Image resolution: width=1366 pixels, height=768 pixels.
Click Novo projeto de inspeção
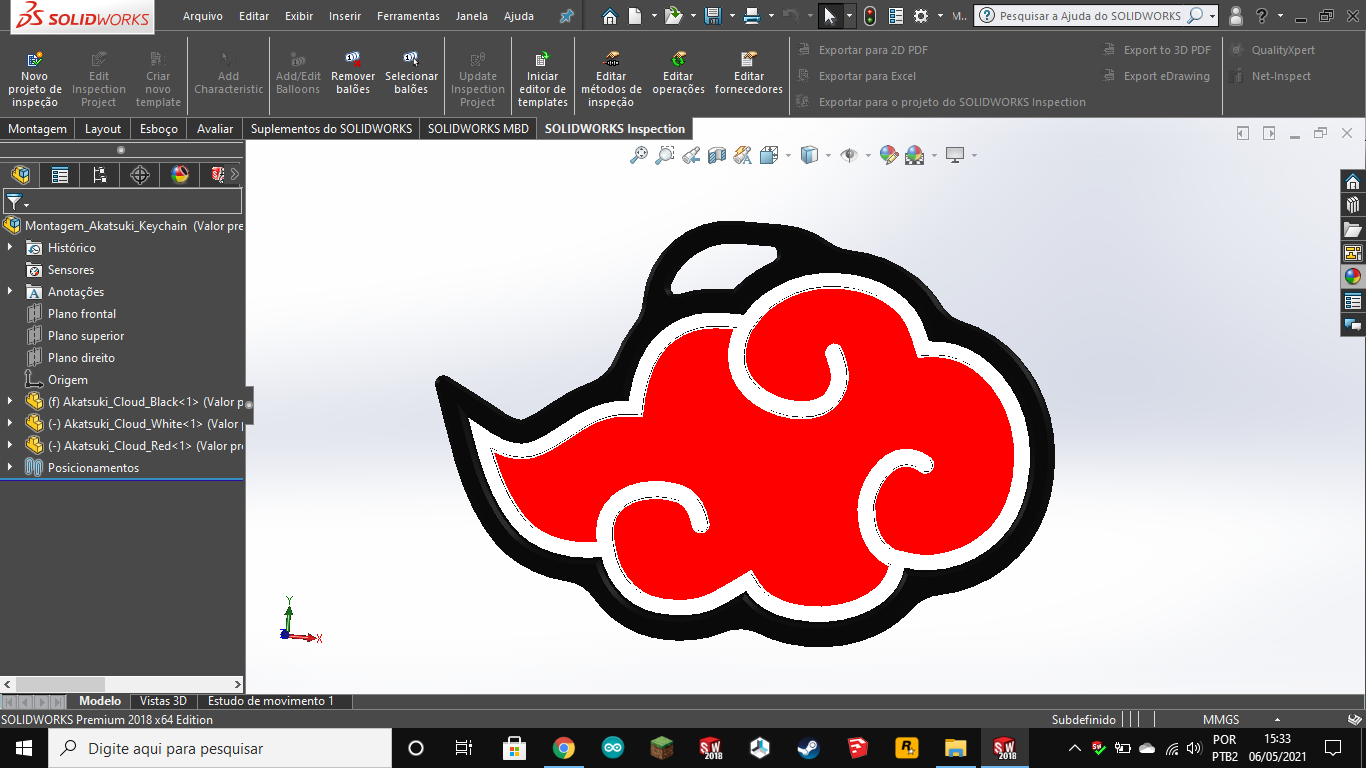tap(34, 77)
